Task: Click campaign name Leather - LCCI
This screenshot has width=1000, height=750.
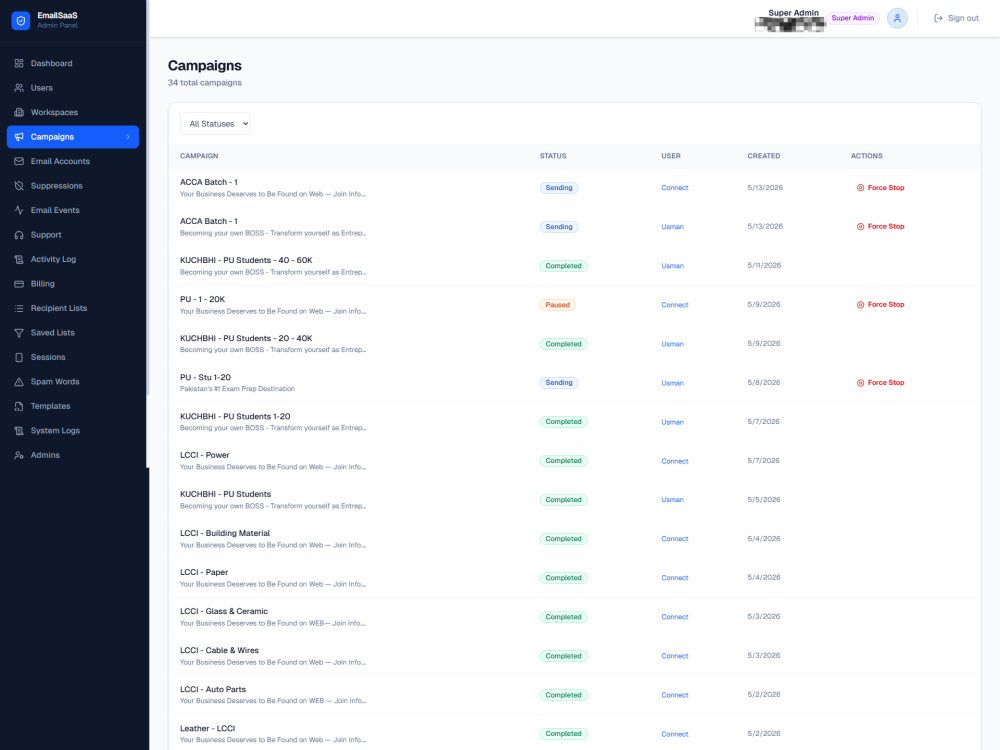Action: point(207,728)
